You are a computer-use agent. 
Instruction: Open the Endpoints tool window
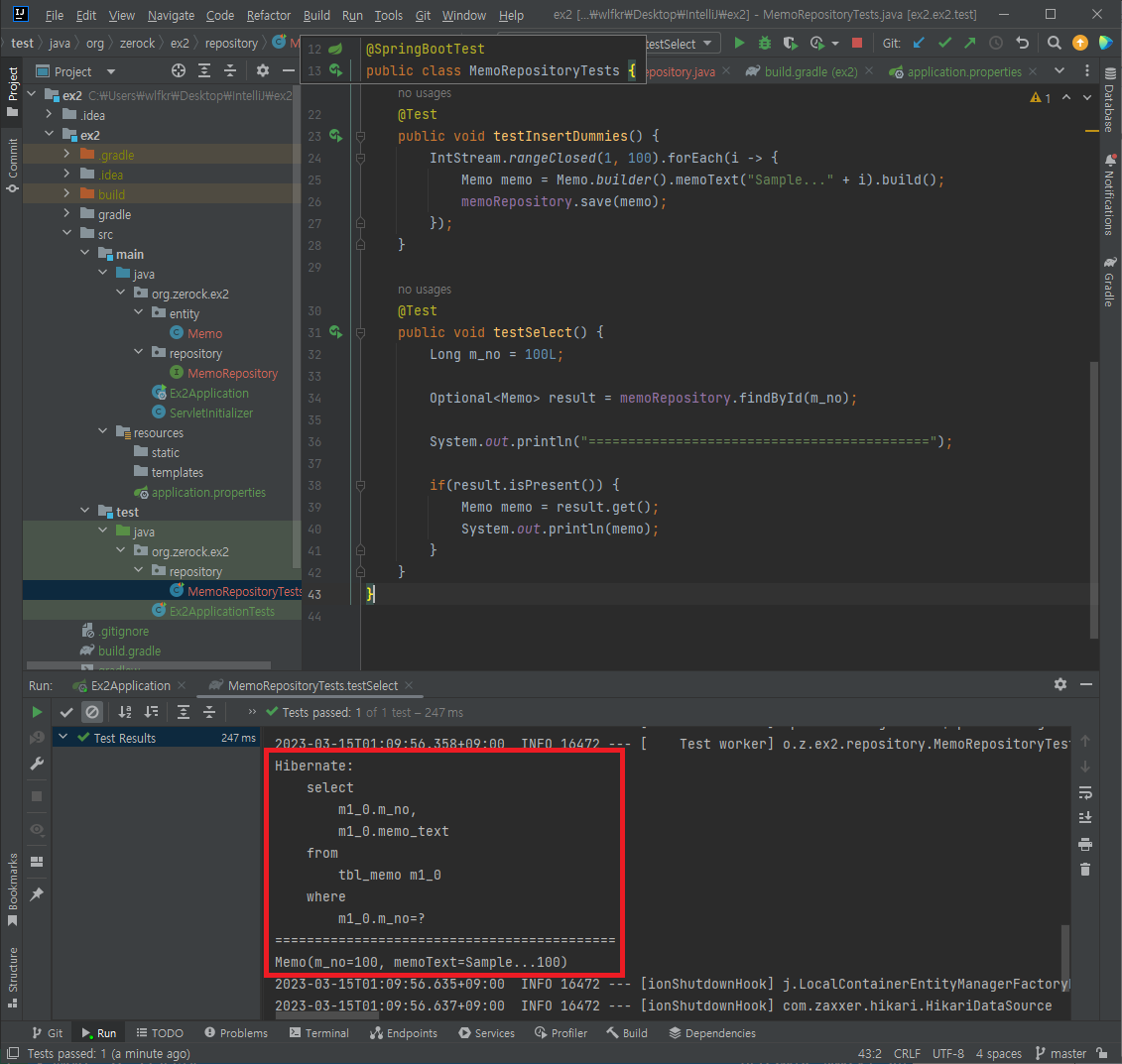404,1033
